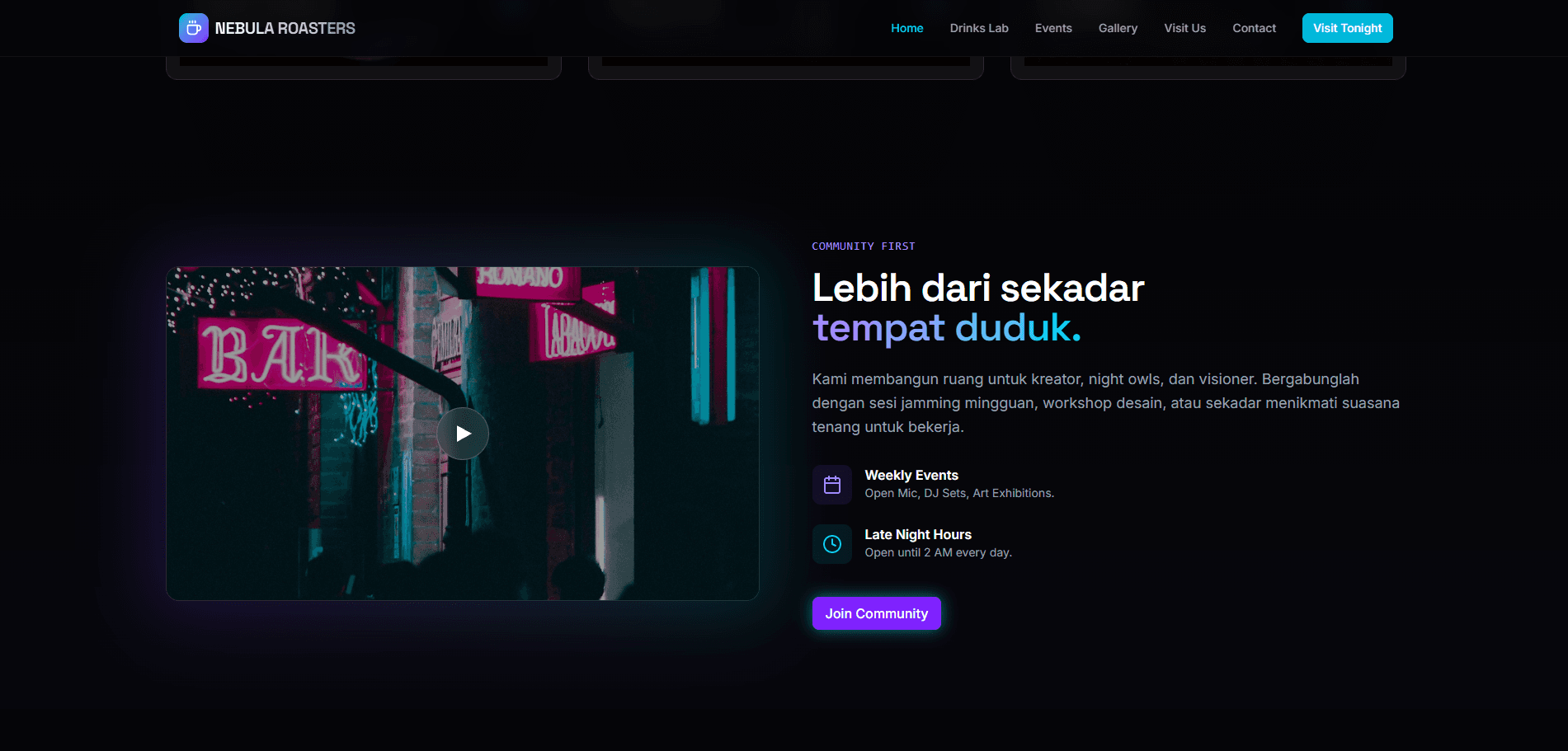The width and height of the screenshot is (1568, 751).
Task: Click the COMMUNITY FIRST section label
Action: tap(863, 246)
